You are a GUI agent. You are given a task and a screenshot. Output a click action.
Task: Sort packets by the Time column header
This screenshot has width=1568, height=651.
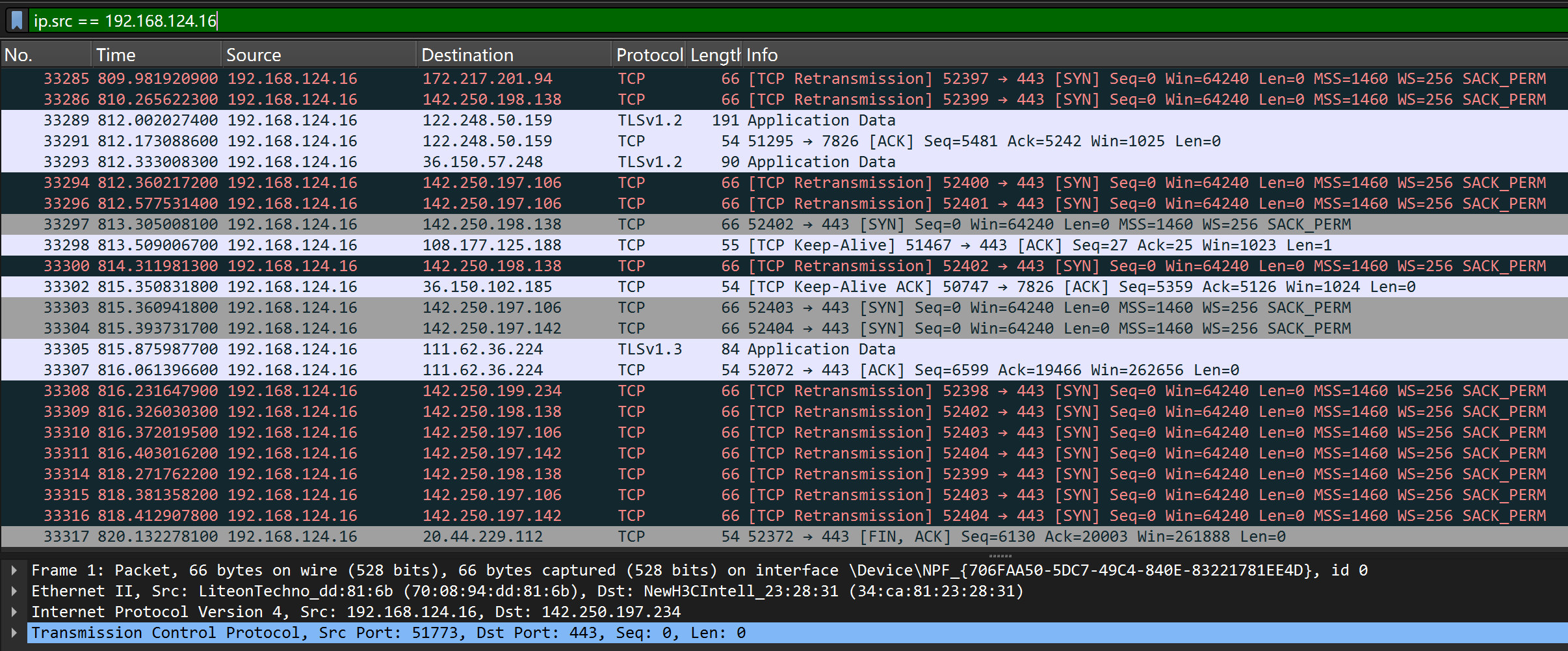[156, 55]
